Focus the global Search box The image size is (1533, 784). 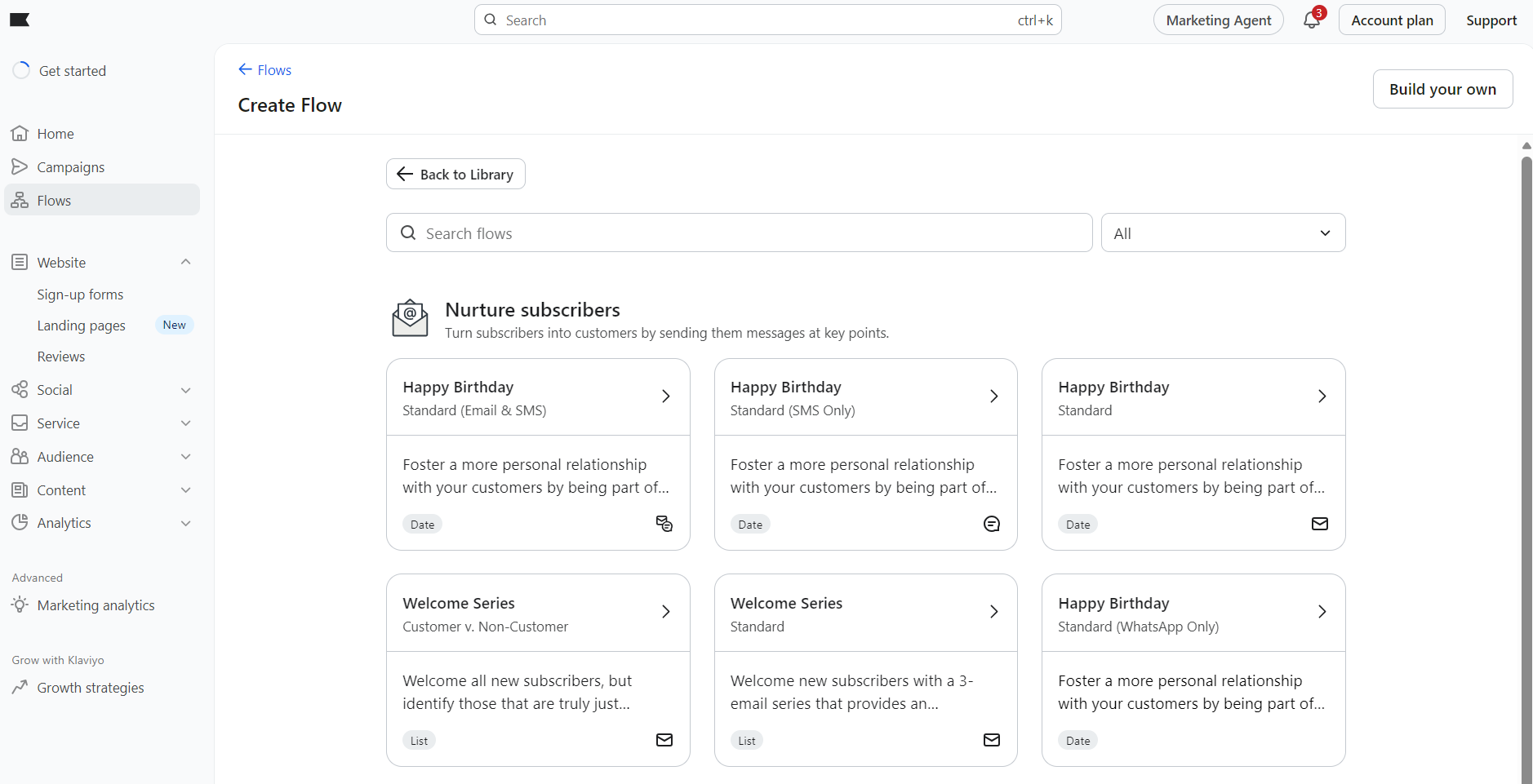(x=767, y=20)
